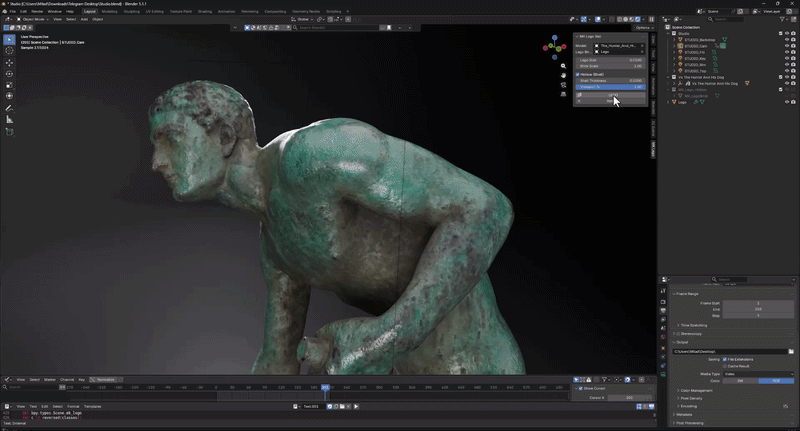Select BW color output button
800x431 pixels.
tap(740, 381)
